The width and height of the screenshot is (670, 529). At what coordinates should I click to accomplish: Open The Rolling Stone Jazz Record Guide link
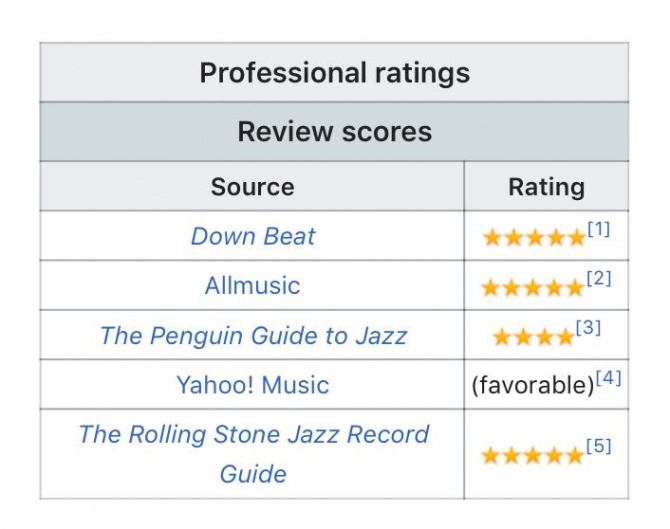(x=254, y=454)
